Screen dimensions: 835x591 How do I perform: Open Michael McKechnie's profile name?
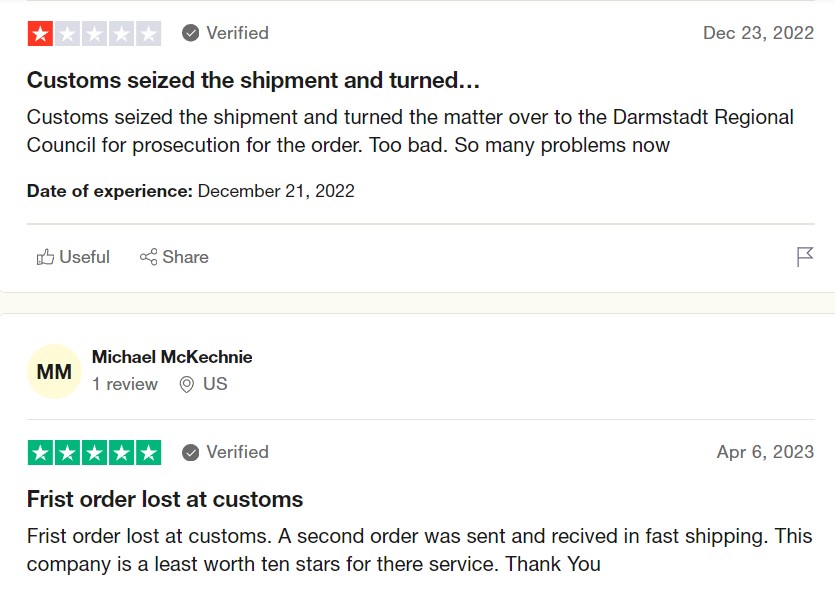172,357
